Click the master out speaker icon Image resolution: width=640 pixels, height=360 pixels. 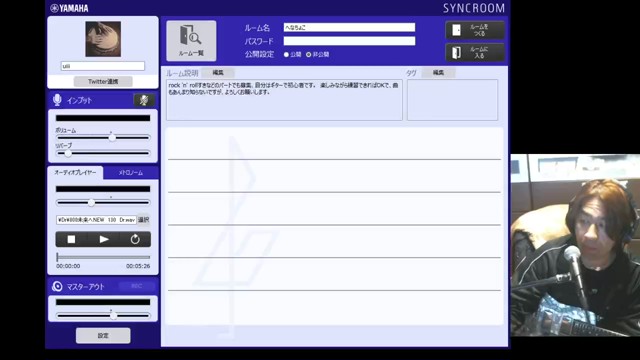[x=57, y=287]
